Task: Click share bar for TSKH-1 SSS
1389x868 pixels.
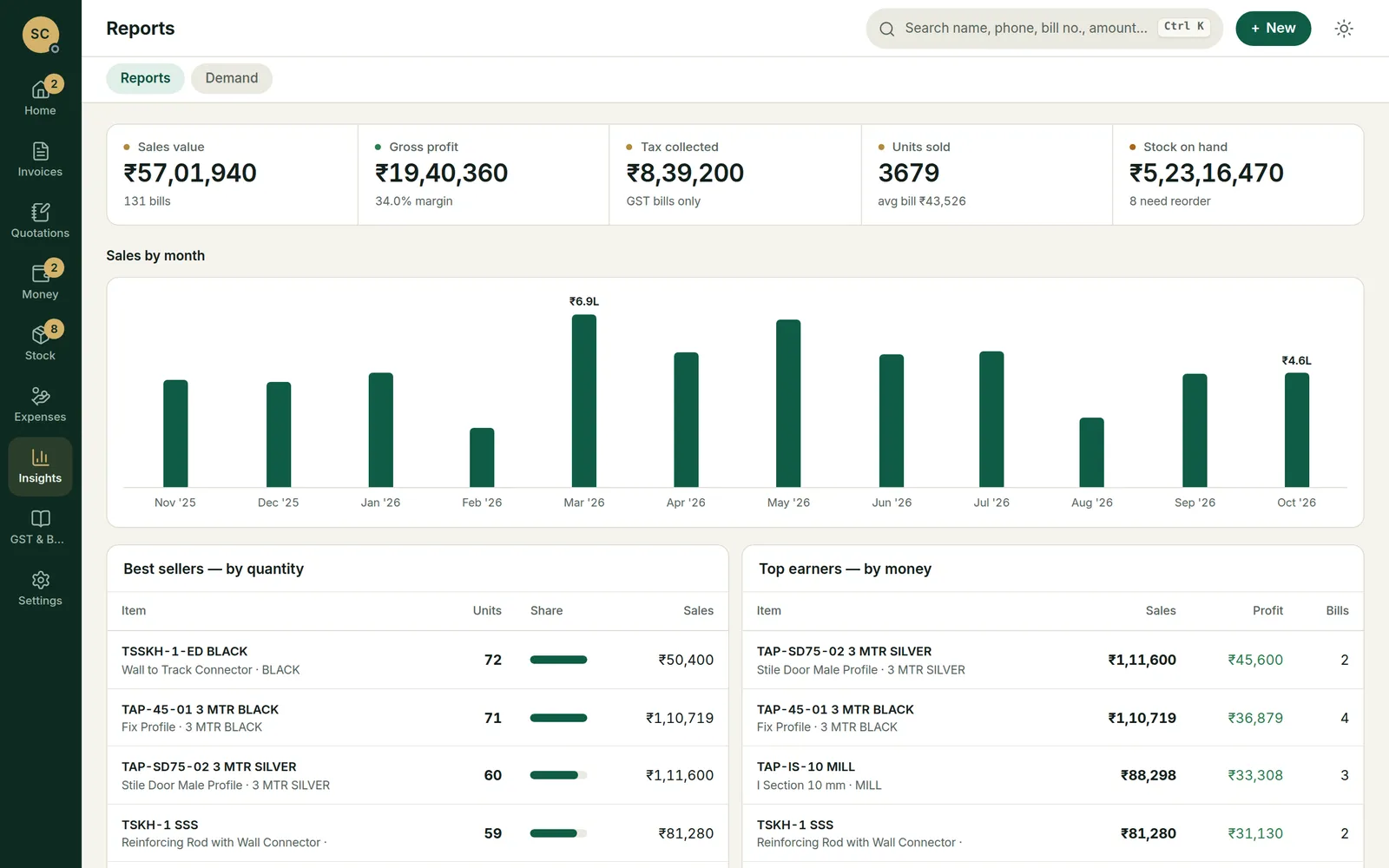Action: pos(558,833)
